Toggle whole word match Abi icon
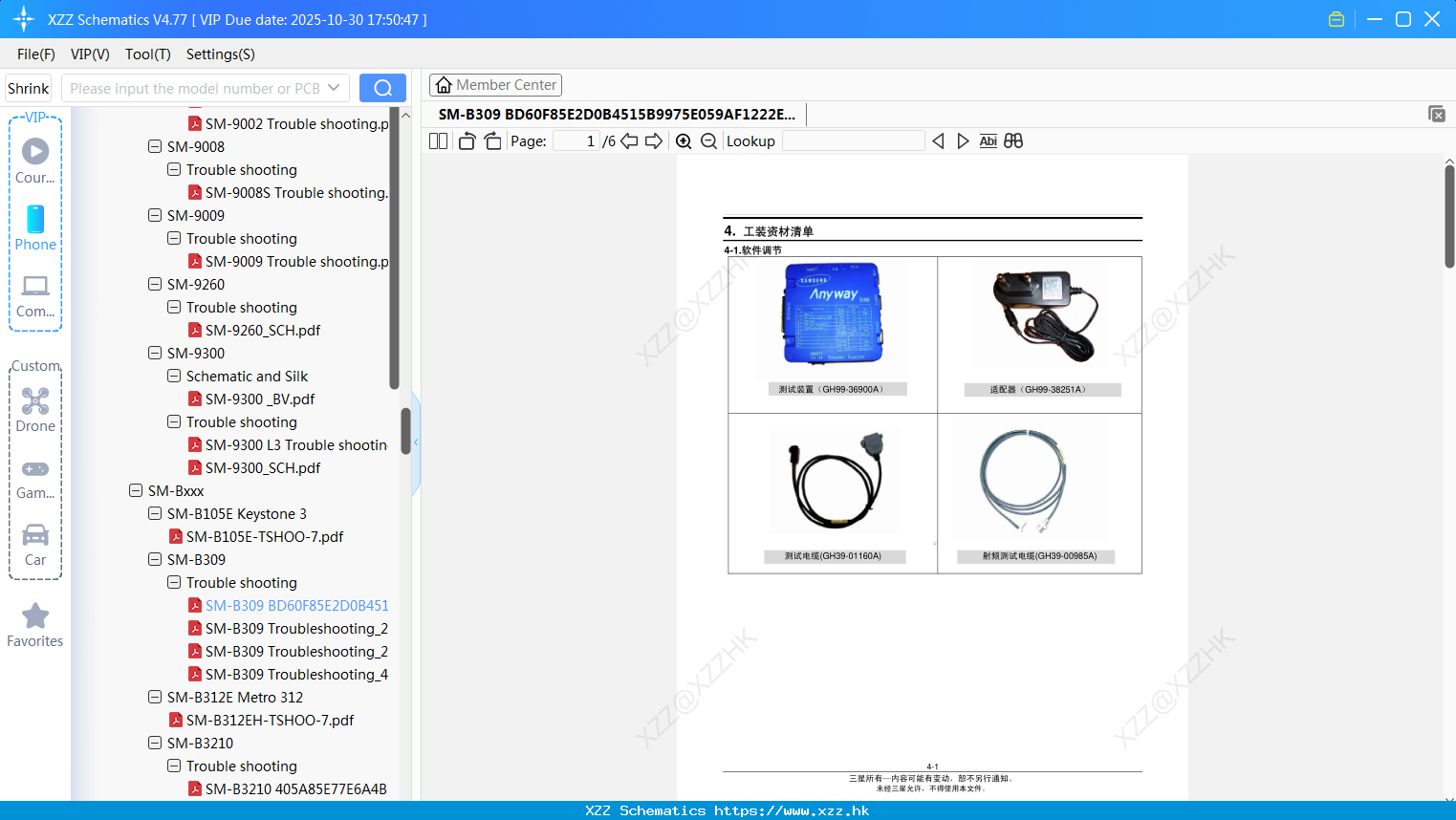The width and height of the screenshot is (1456, 820). tap(988, 140)
